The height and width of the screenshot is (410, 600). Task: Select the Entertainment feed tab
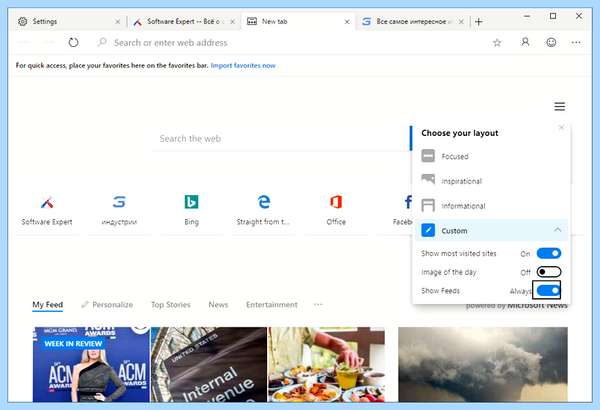(x=272, y=304)
